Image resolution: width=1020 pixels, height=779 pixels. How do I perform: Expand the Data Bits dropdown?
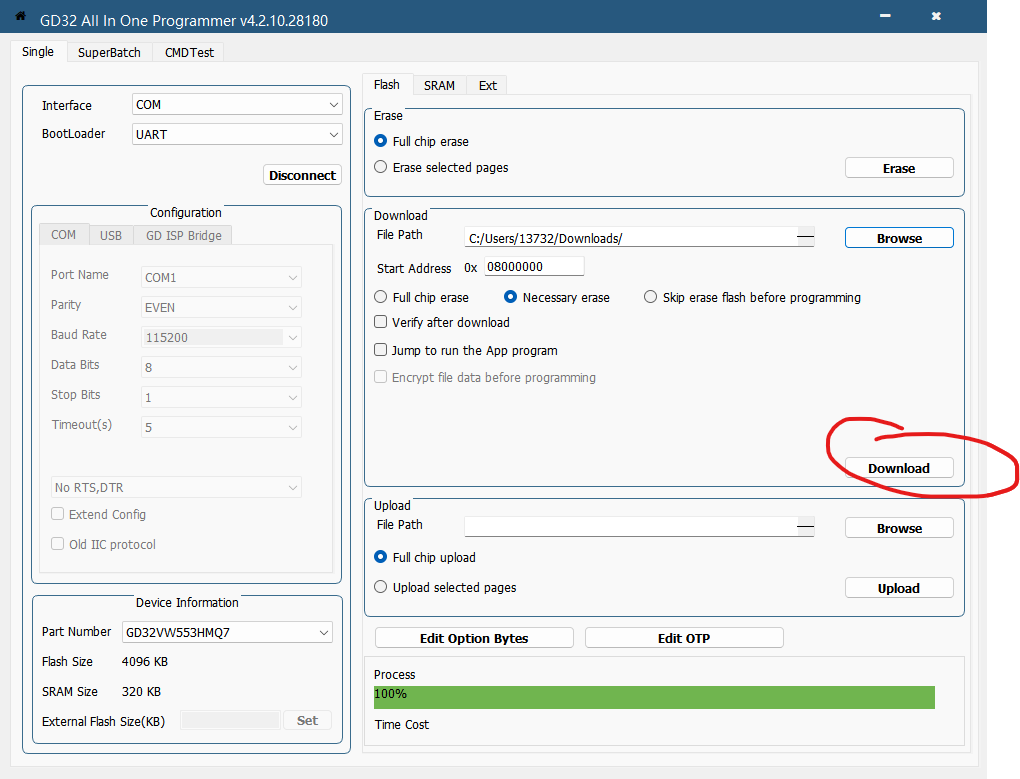221,367
